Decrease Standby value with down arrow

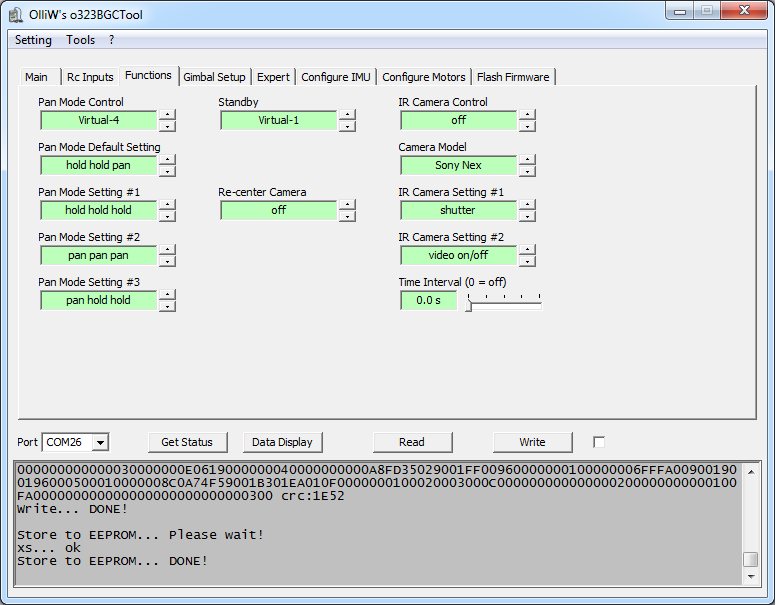(x=347, y=126)
